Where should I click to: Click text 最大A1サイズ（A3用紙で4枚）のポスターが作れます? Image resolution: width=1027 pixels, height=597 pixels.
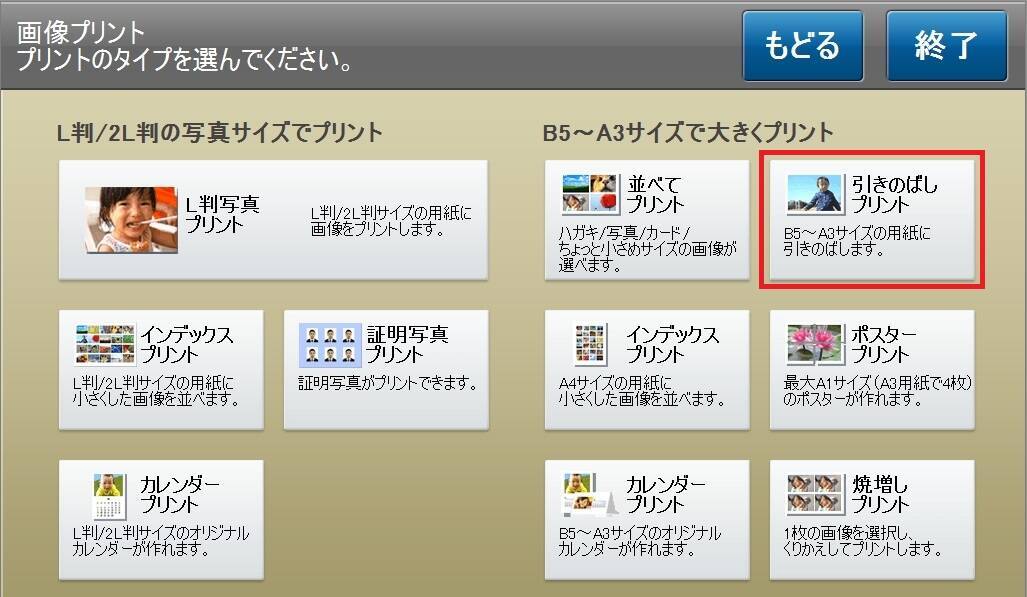click(x=878, y=391)
